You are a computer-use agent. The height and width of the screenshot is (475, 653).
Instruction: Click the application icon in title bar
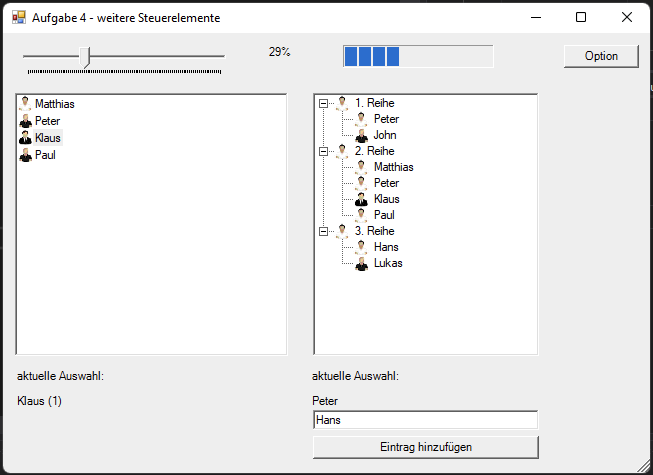(x=19, y=17)
